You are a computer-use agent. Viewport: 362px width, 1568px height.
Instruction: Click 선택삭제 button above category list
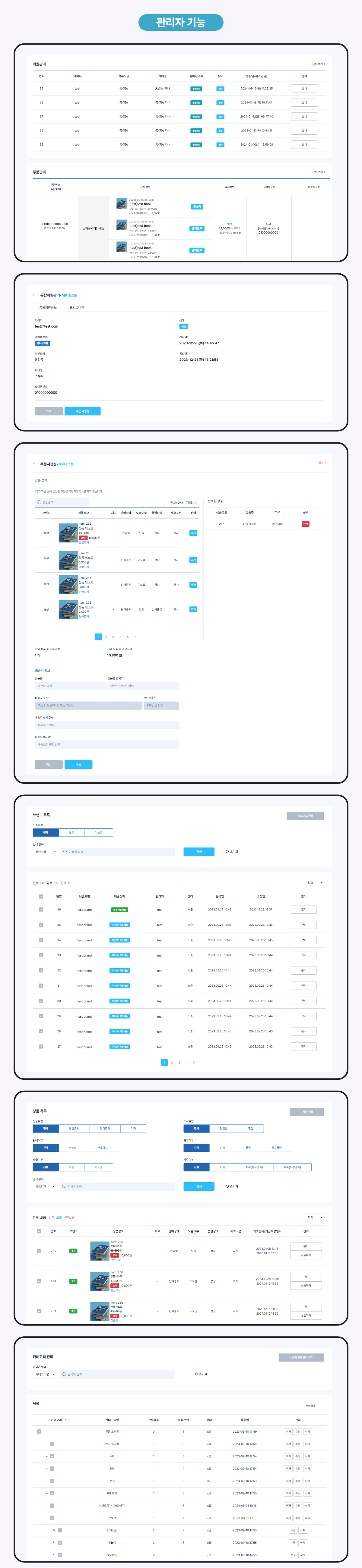point(310,1406)
